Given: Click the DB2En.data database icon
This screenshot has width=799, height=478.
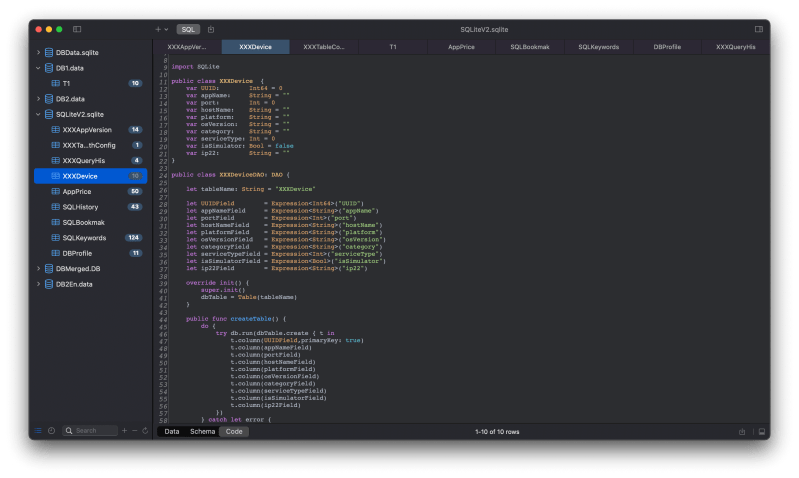Looking at the screenshot, I should point(49,284).
